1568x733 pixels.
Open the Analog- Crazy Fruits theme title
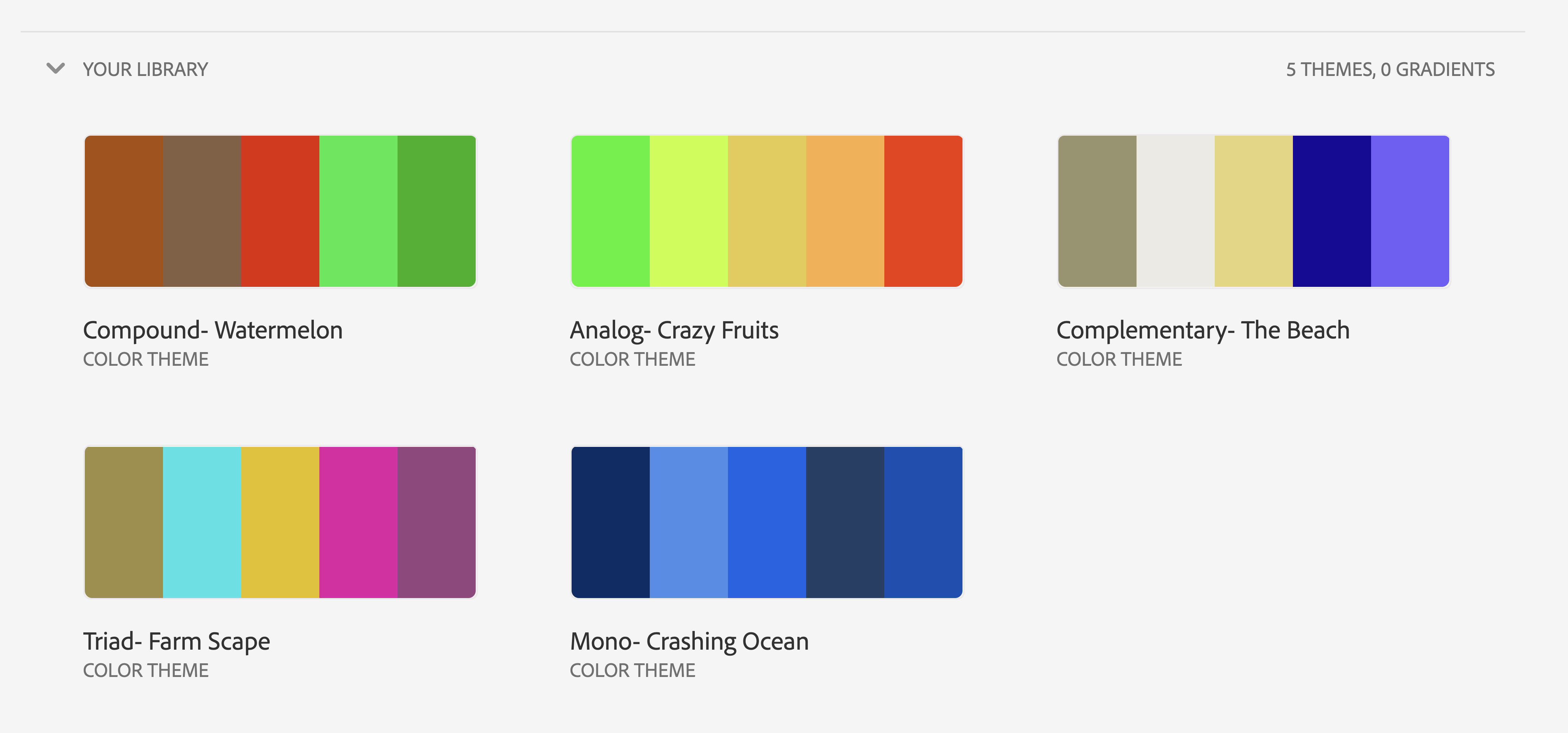[x=674, y=331]
